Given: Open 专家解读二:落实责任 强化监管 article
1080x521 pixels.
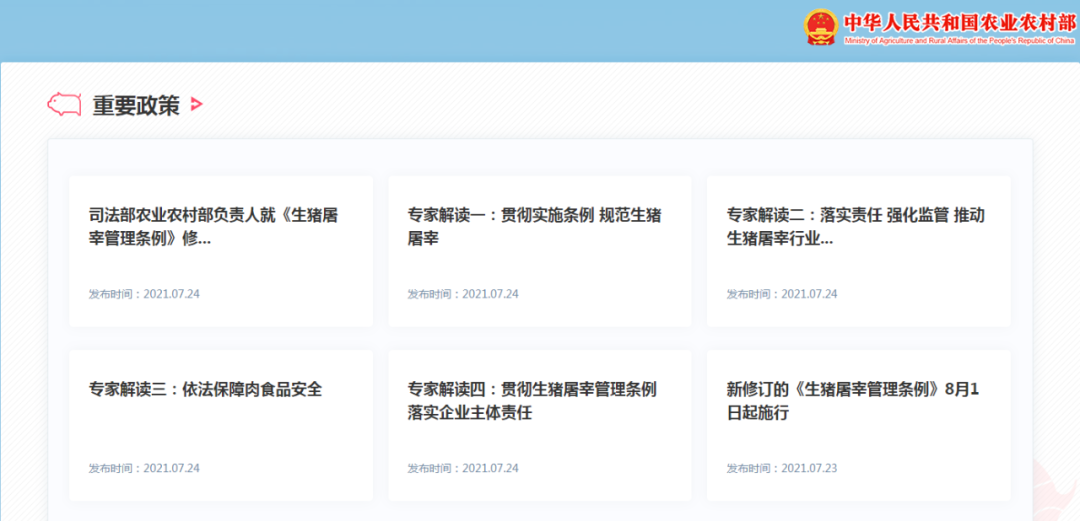Looking at the screenshot, I should [x=855, y=227].
